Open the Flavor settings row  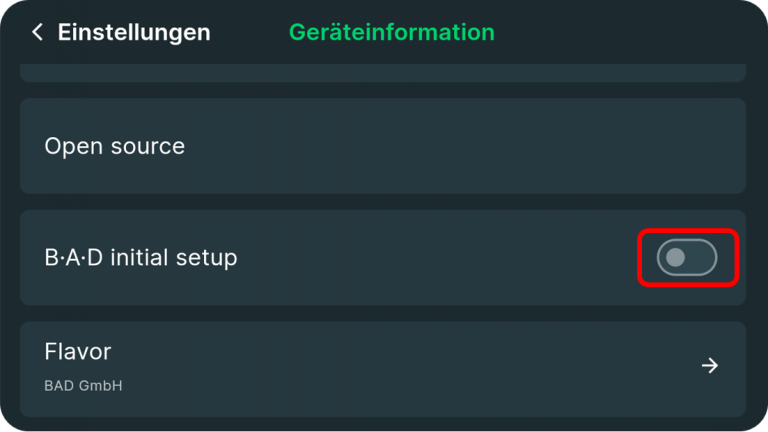tap(382, 368)
